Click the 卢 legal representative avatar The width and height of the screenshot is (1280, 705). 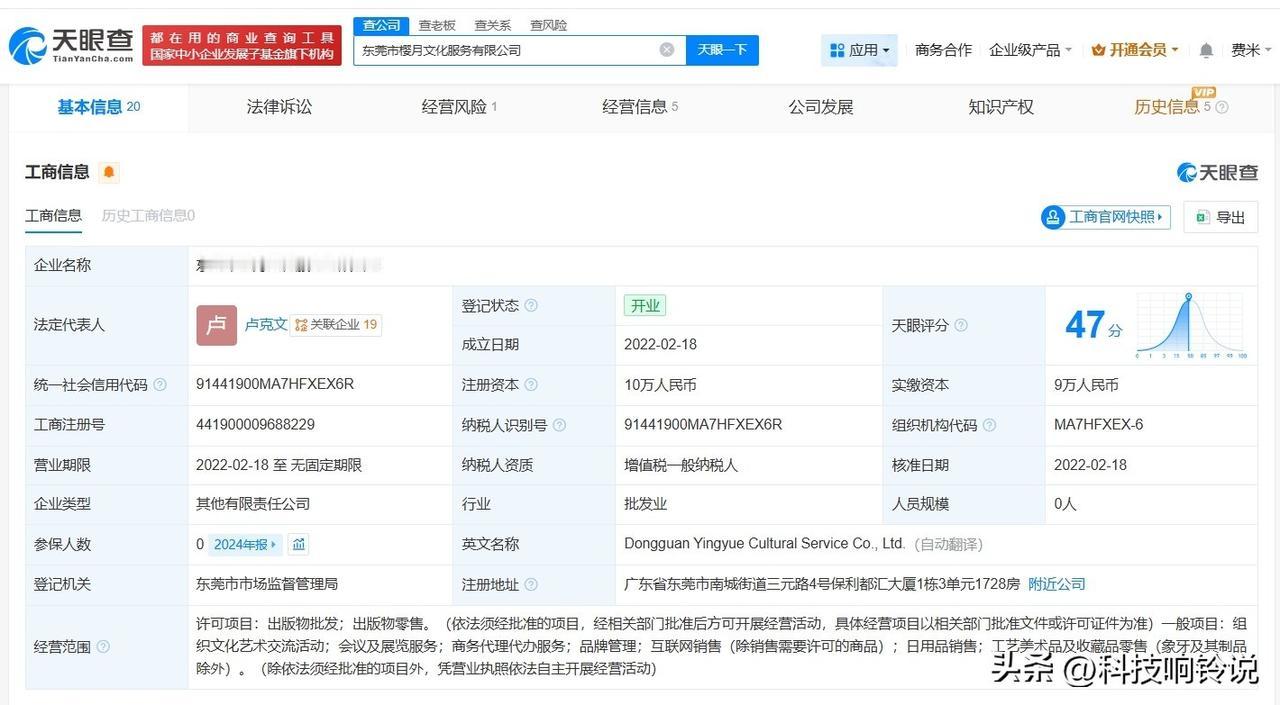coord(216,325)
